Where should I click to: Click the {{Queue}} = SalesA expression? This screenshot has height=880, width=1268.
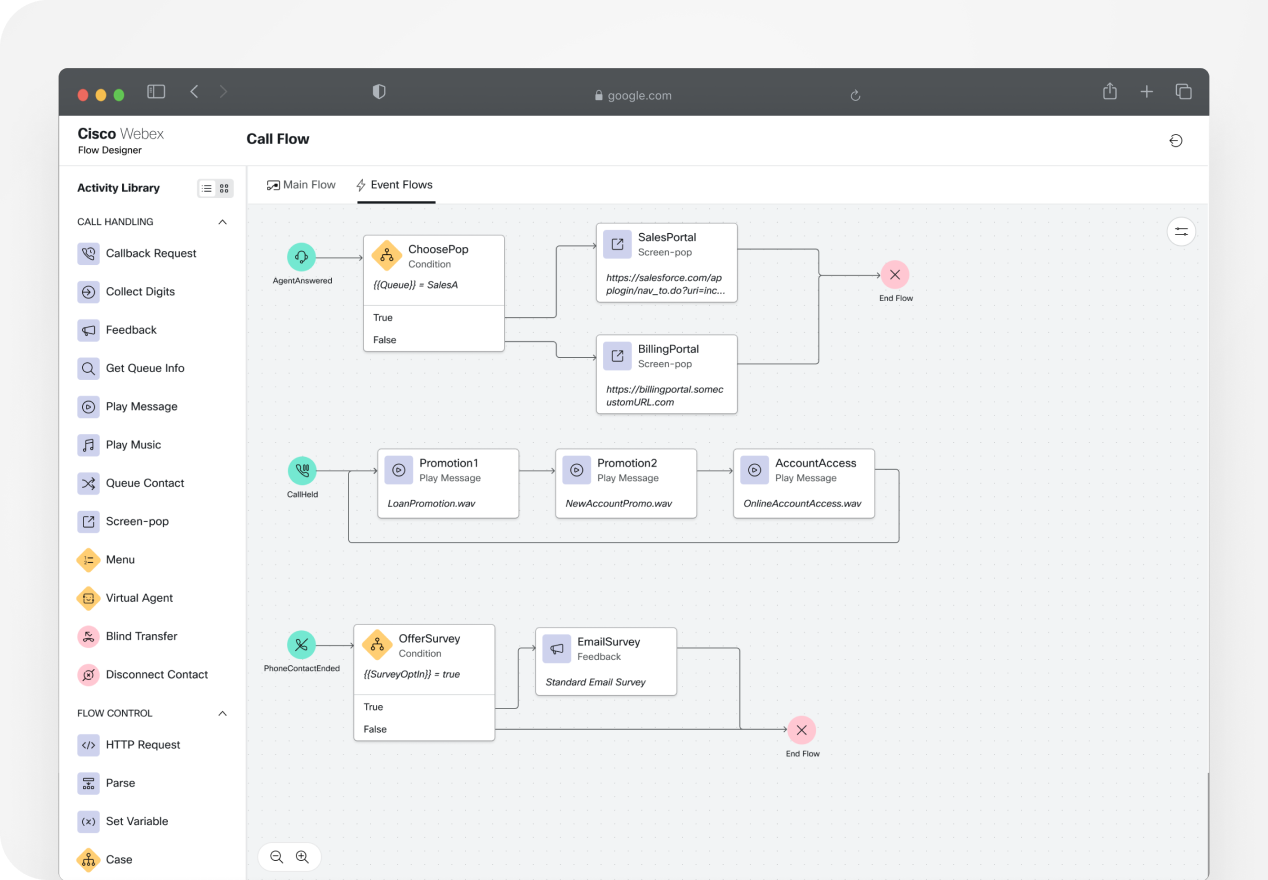coord(416,285)
